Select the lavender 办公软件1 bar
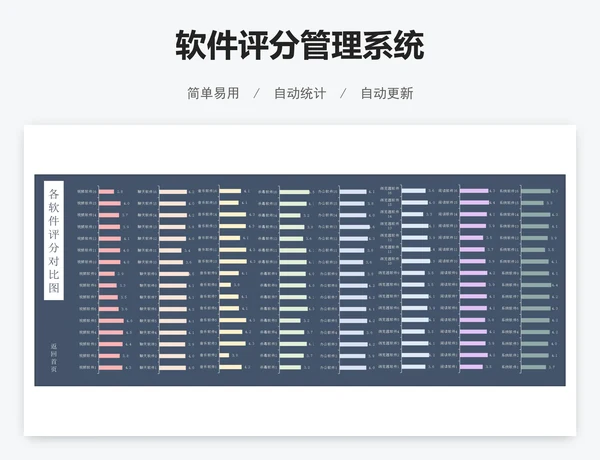 tap(353, 367)
